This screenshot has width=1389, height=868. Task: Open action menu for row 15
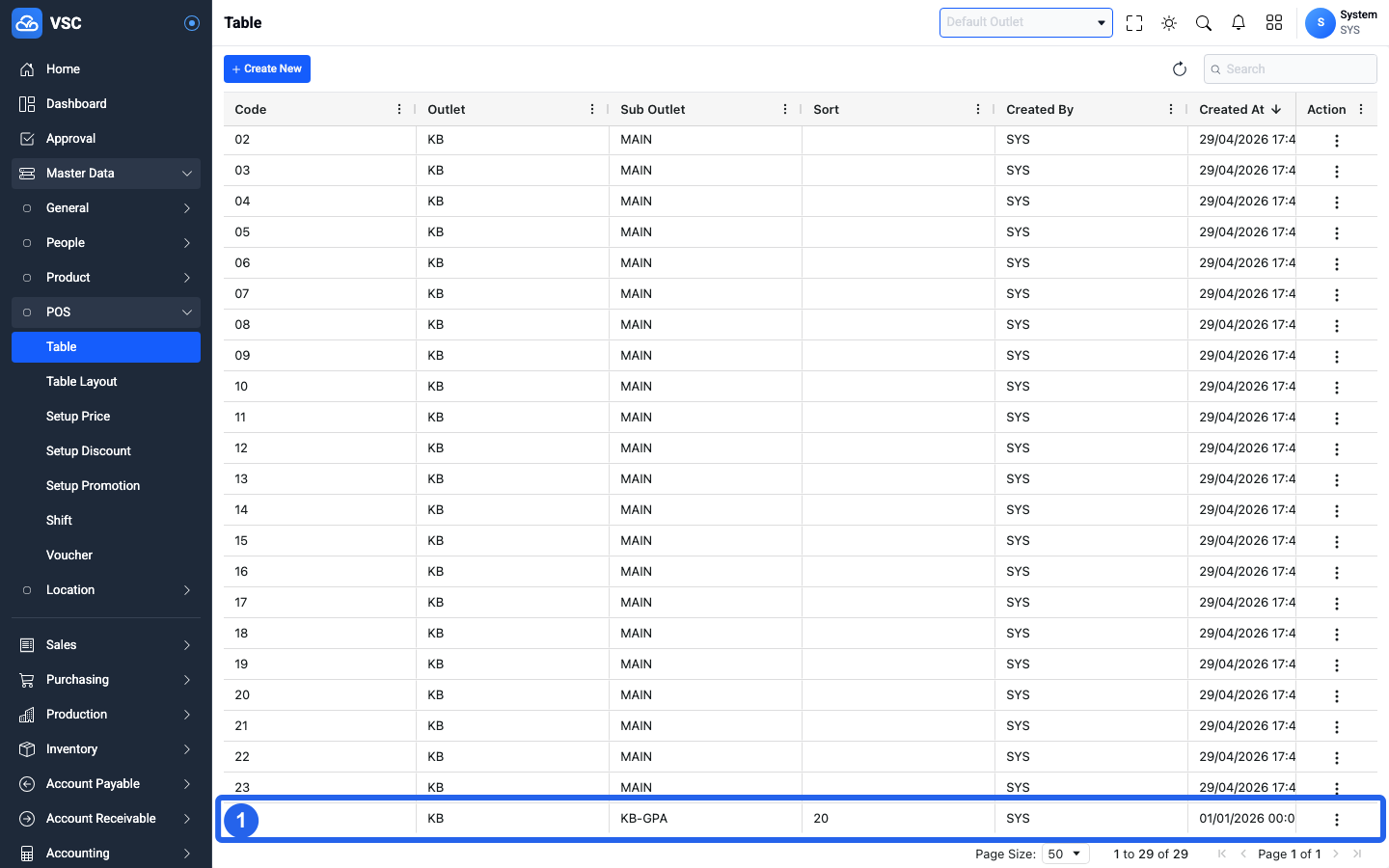1337,542
